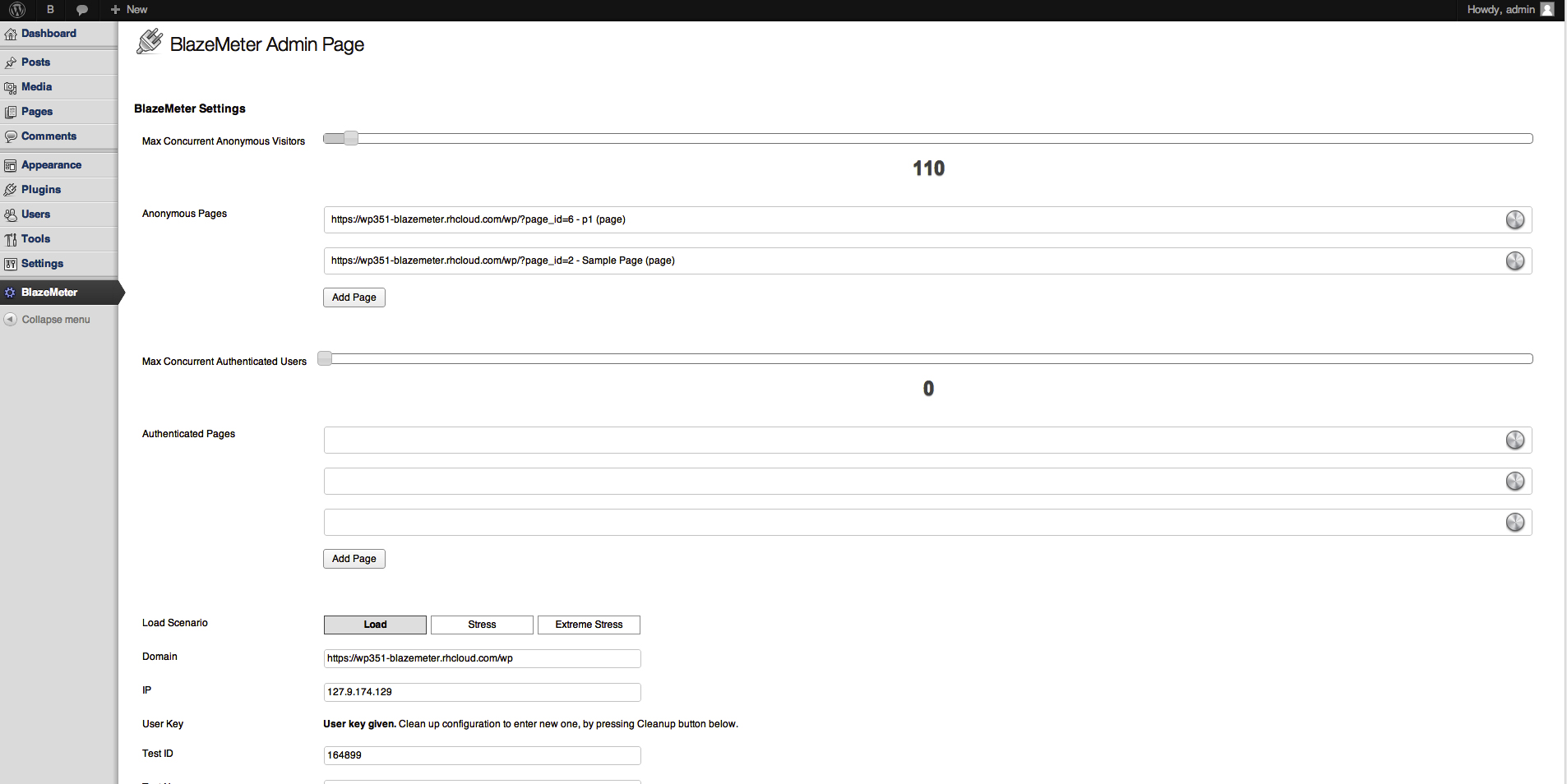
Task: Open the WordPress logo menu
Action: pos(17,10)
